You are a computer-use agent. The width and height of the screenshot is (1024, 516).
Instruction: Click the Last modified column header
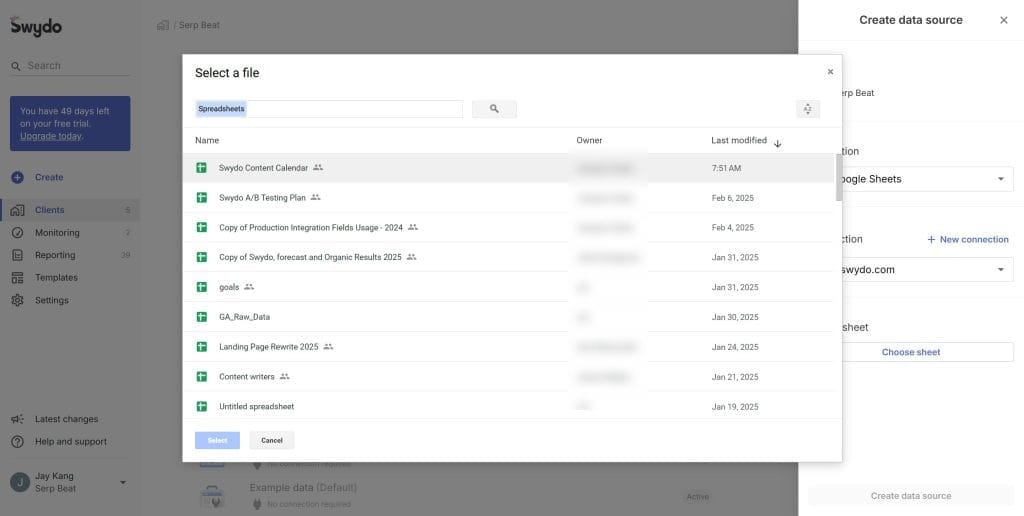pos(739,140)
